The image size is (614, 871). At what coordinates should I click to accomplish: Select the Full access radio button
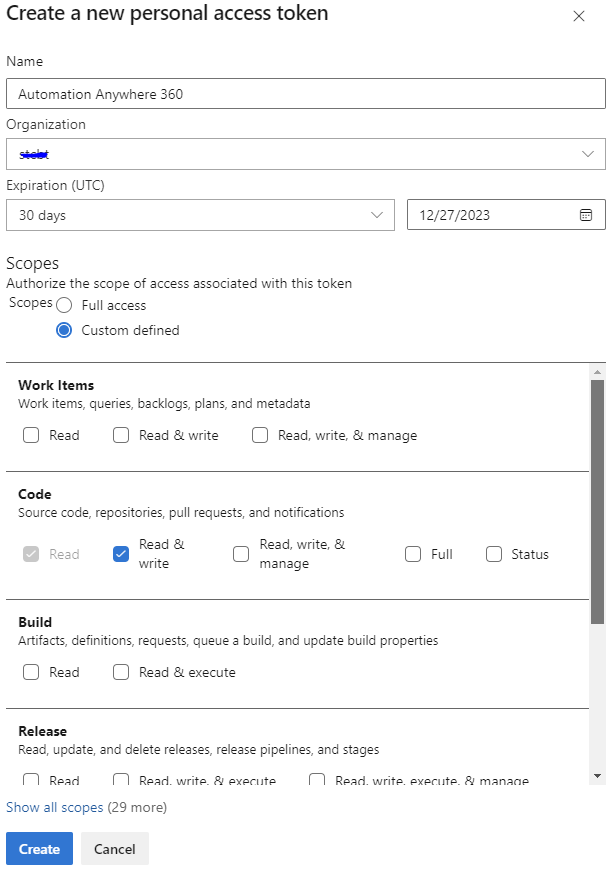63,305
